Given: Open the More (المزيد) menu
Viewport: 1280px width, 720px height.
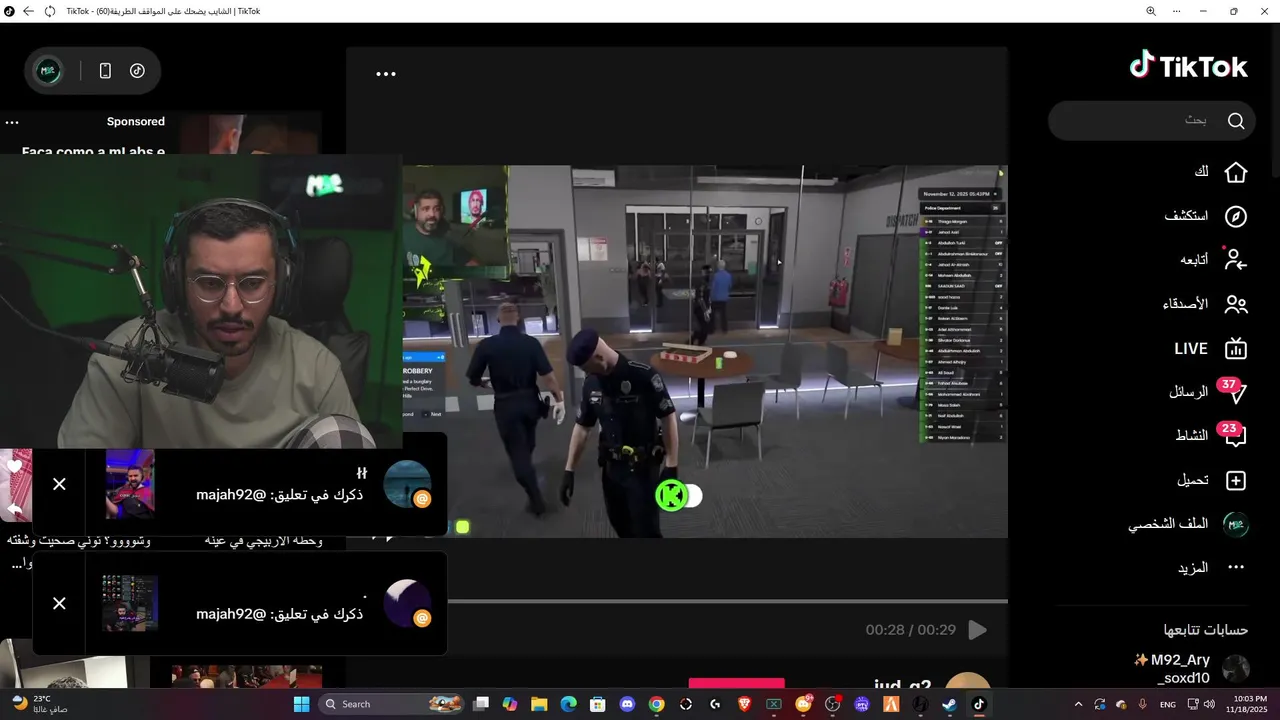Looking at the screenshot, I should (1212, 567).
